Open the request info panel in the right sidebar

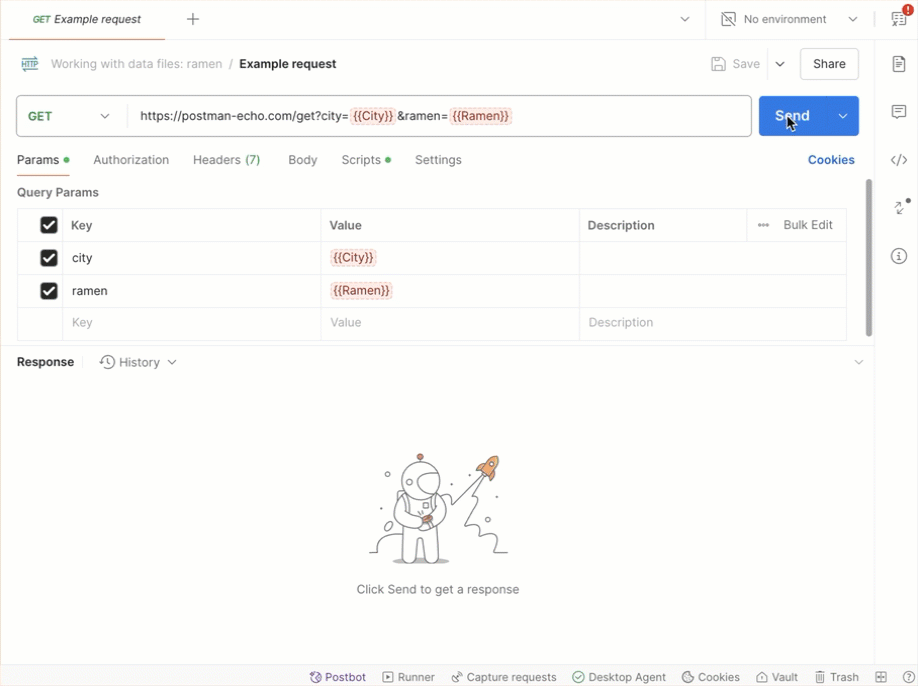click(x=898, y=256)
